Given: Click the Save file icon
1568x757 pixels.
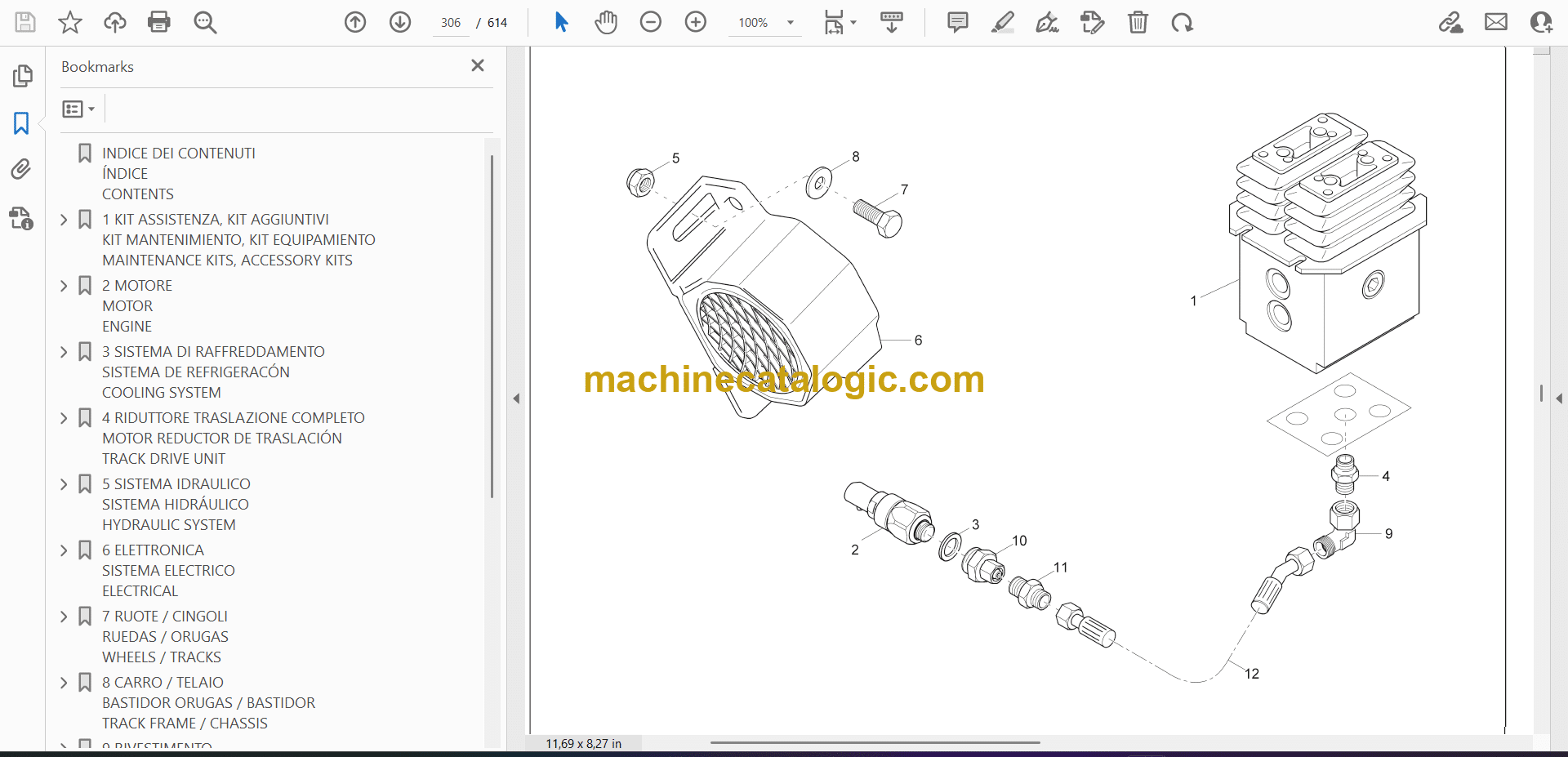Looking at the screenshot, I should pos(25,22).
